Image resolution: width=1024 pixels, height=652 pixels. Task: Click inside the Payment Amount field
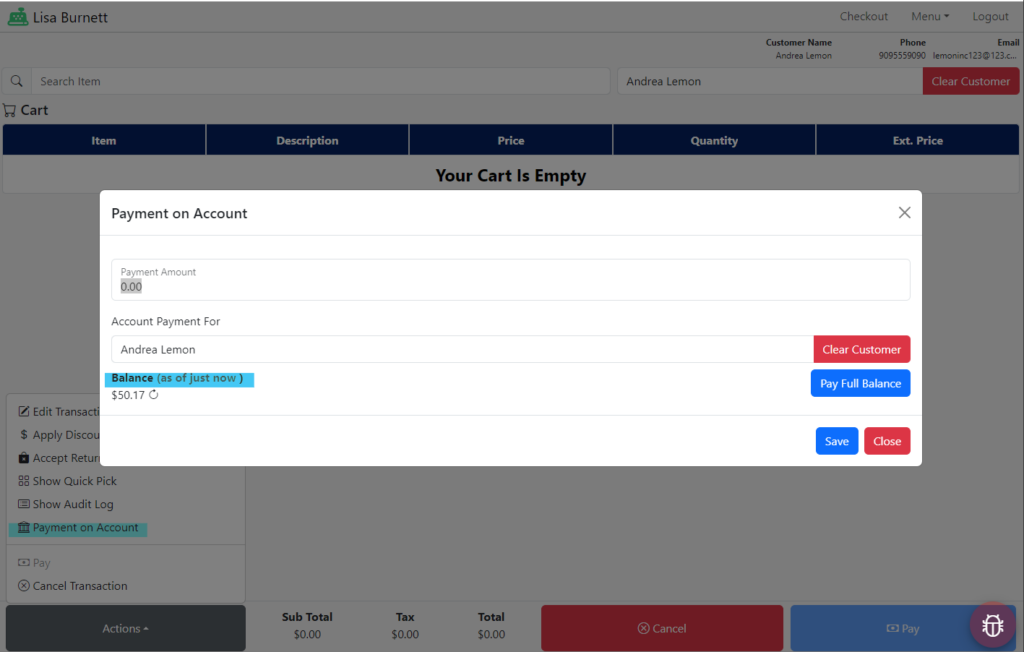pos(300,286)
